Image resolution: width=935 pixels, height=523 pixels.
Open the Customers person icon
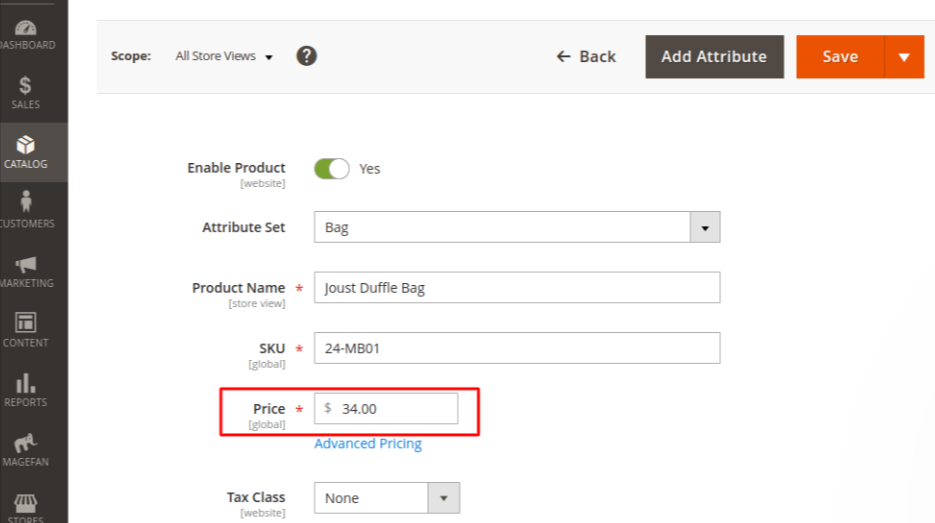click(26, 205)
